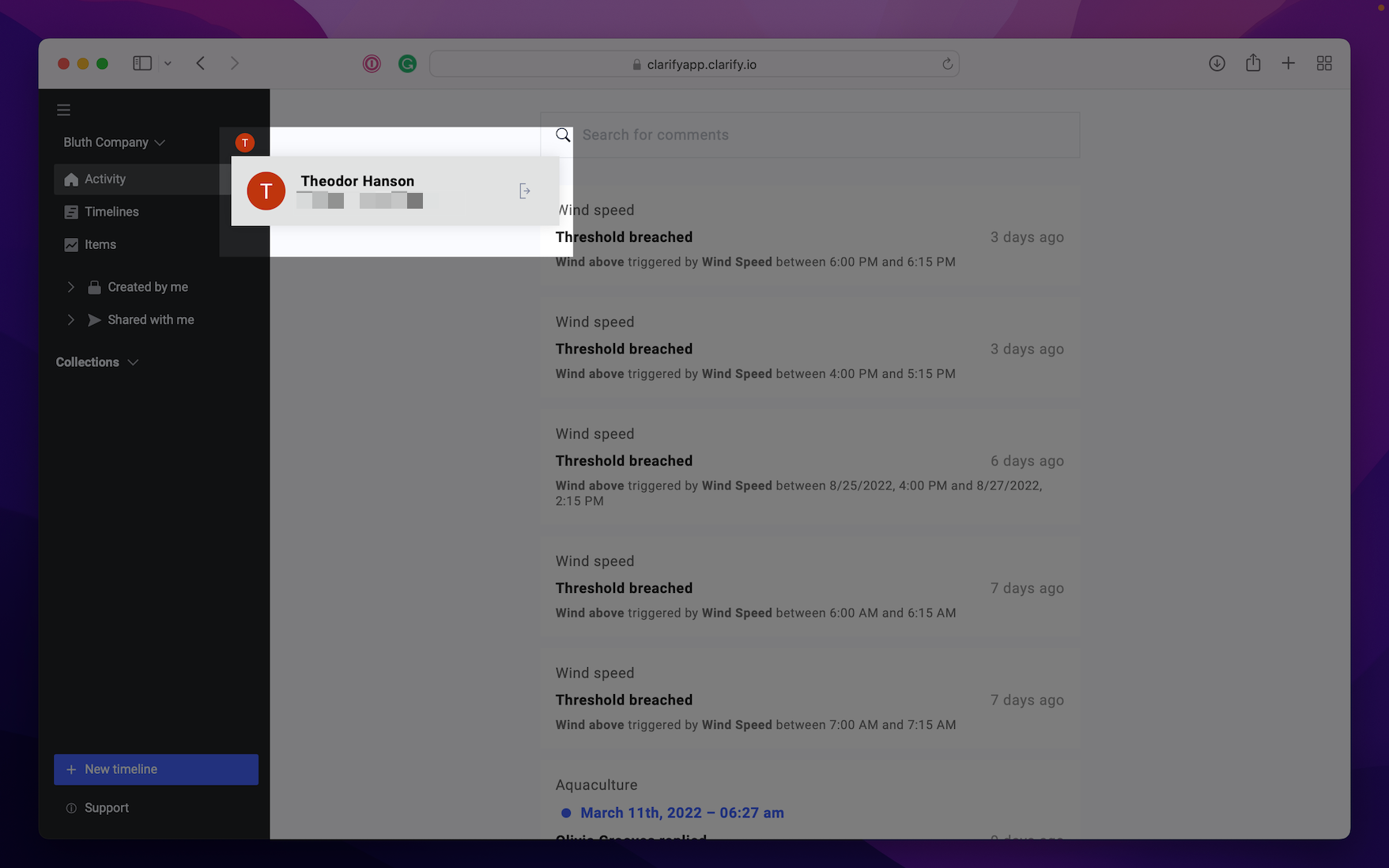Viewport: 1389px width, 868px height.
Task: Click the Grammarly extension icon
Action: tap(407, 64)
